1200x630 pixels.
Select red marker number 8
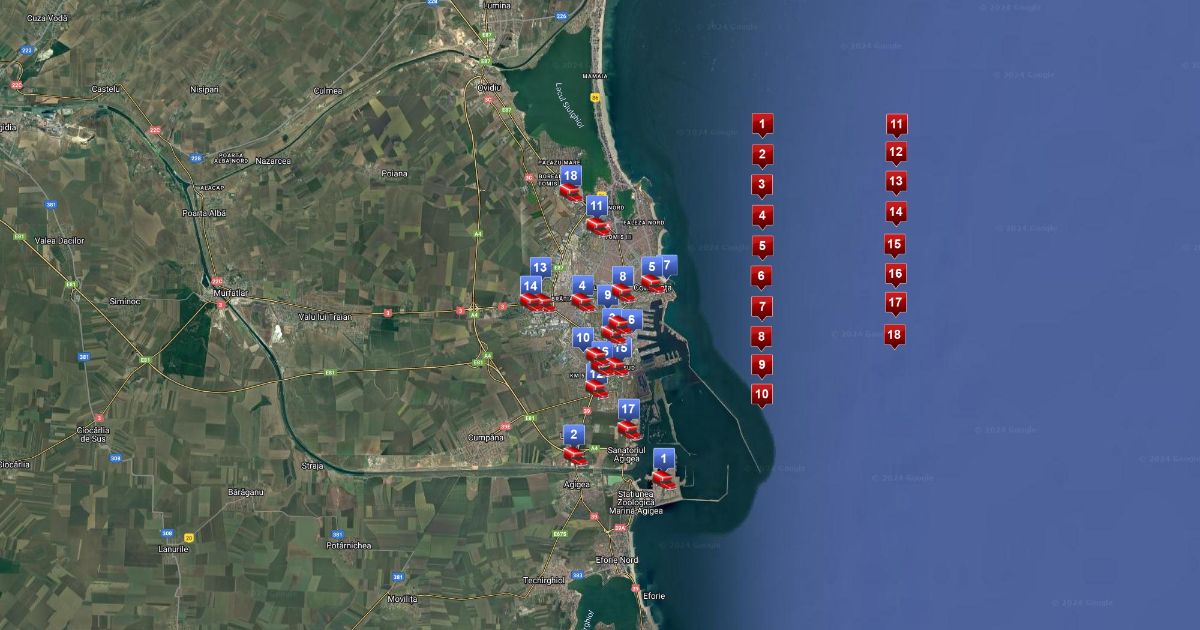[x=762, y=337]
